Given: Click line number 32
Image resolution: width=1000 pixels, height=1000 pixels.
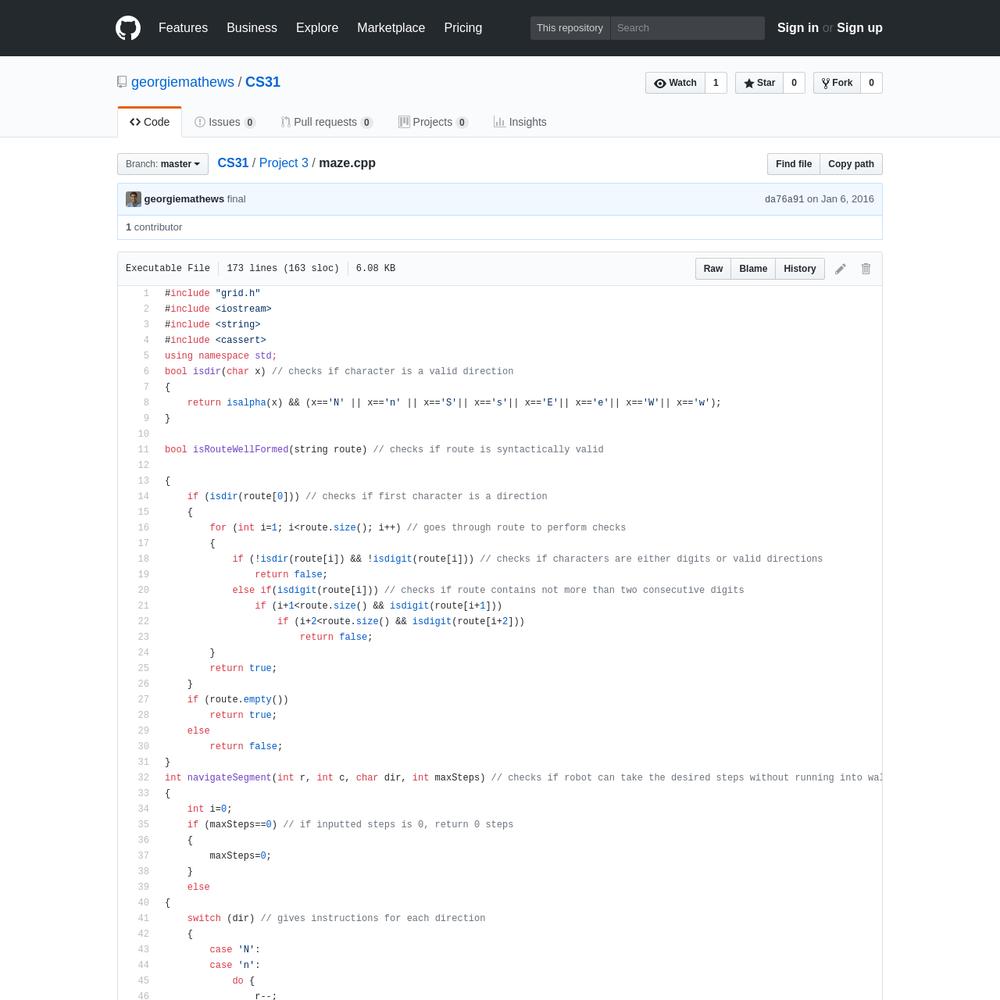Looking at the screenshot, I should coord(143,778).
